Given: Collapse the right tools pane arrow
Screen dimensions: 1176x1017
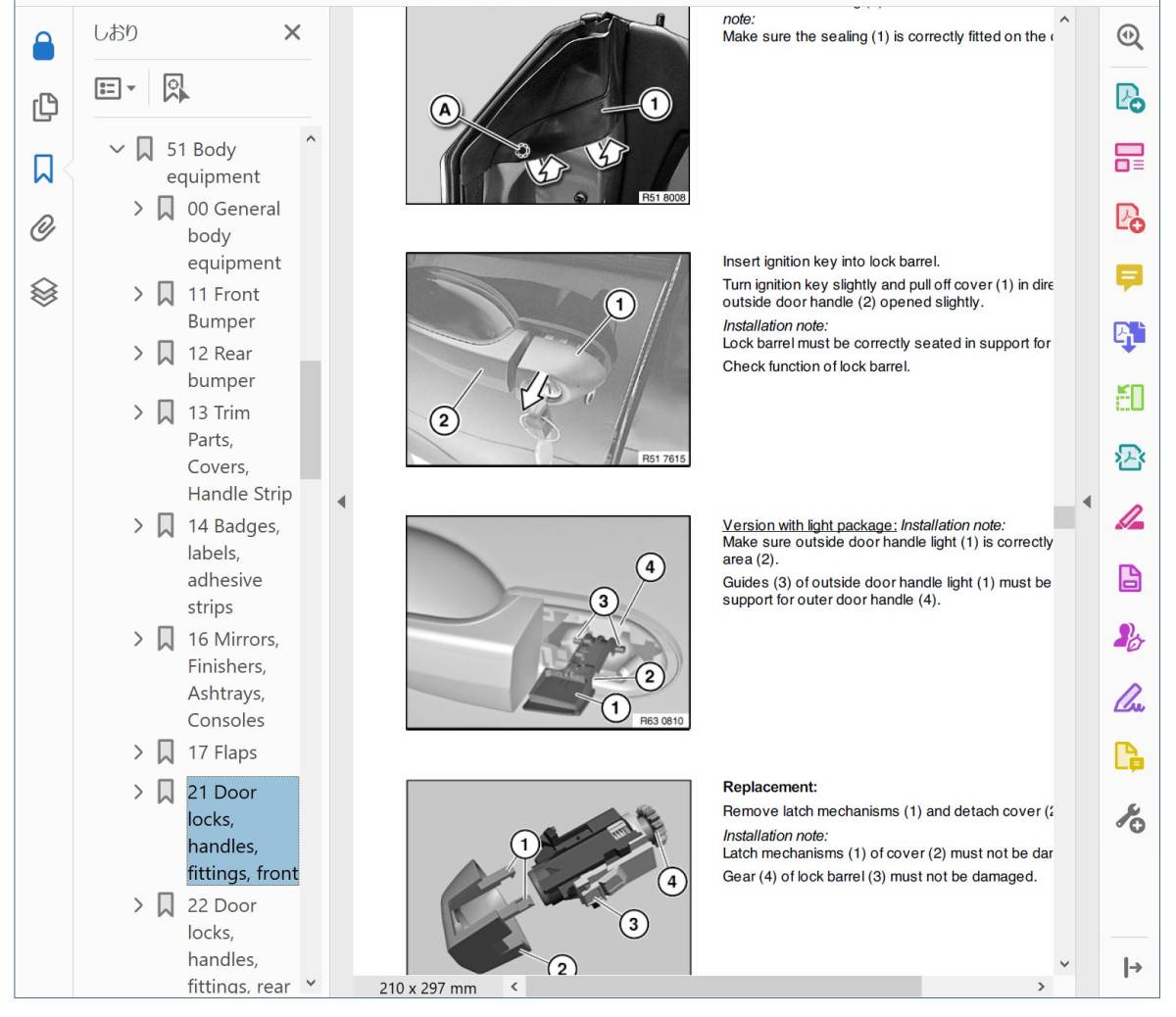Looking at the screenshot, I should (1087, 502).
